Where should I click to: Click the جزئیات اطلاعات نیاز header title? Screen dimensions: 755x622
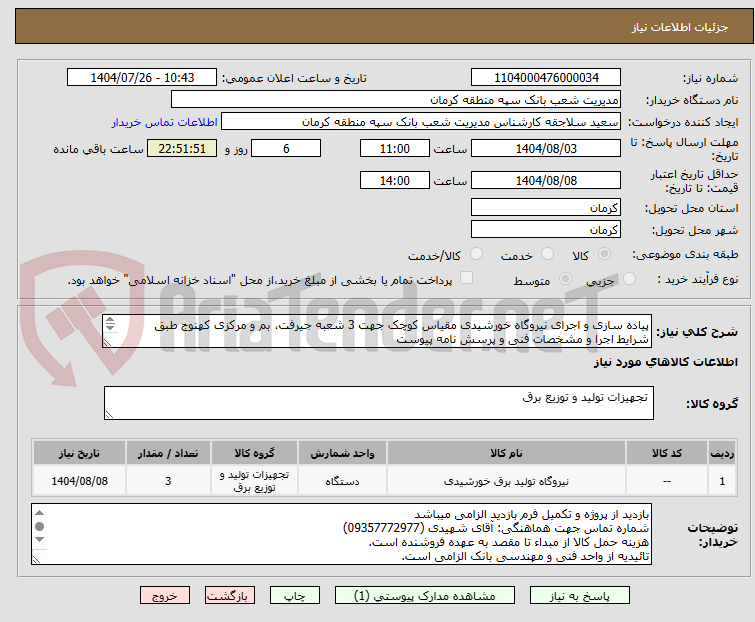(x=680, y=27)
